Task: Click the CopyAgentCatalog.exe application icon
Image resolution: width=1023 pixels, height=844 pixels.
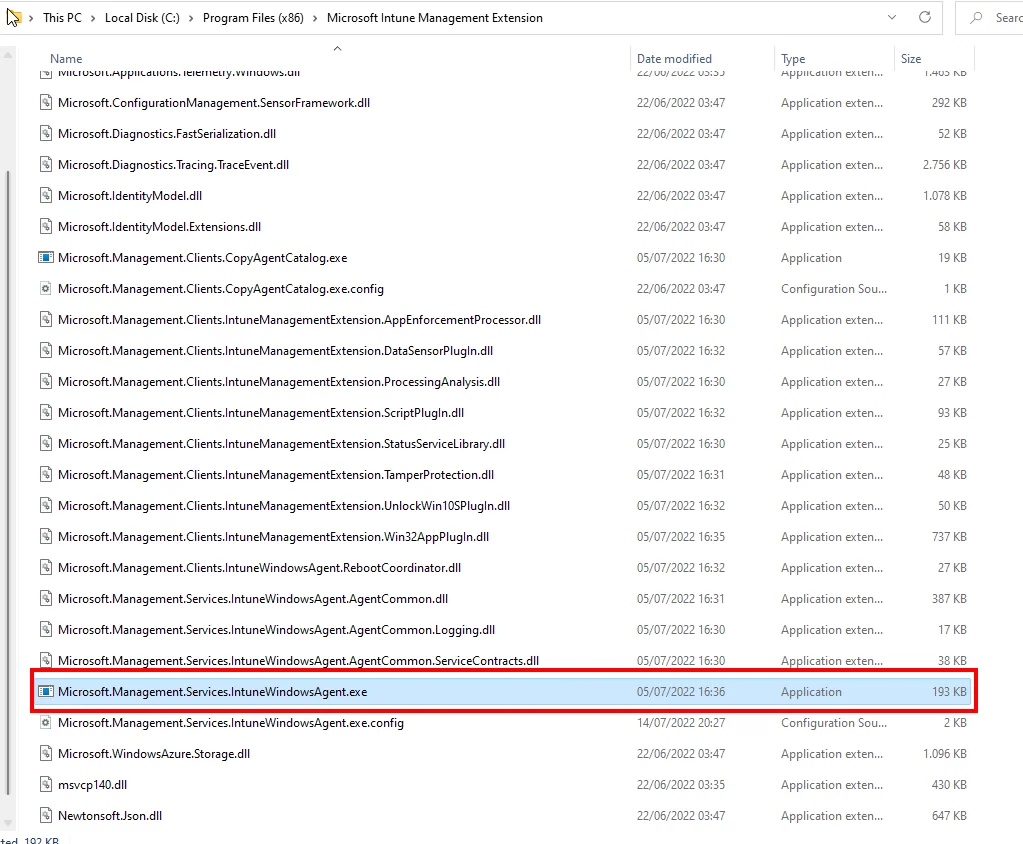Action: pyautogui.click(x=46, y=258)
